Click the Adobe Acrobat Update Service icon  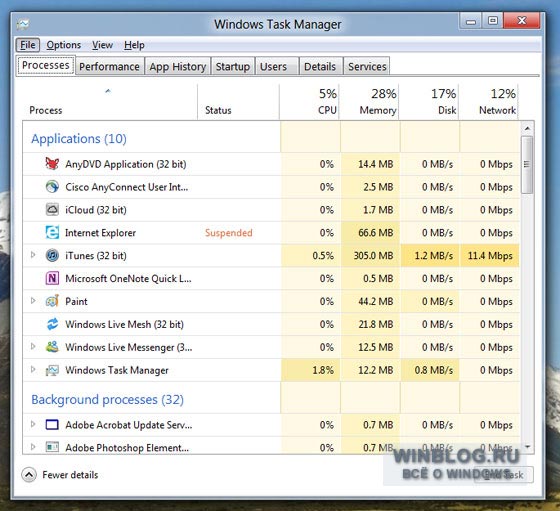(x=52, y=425)
